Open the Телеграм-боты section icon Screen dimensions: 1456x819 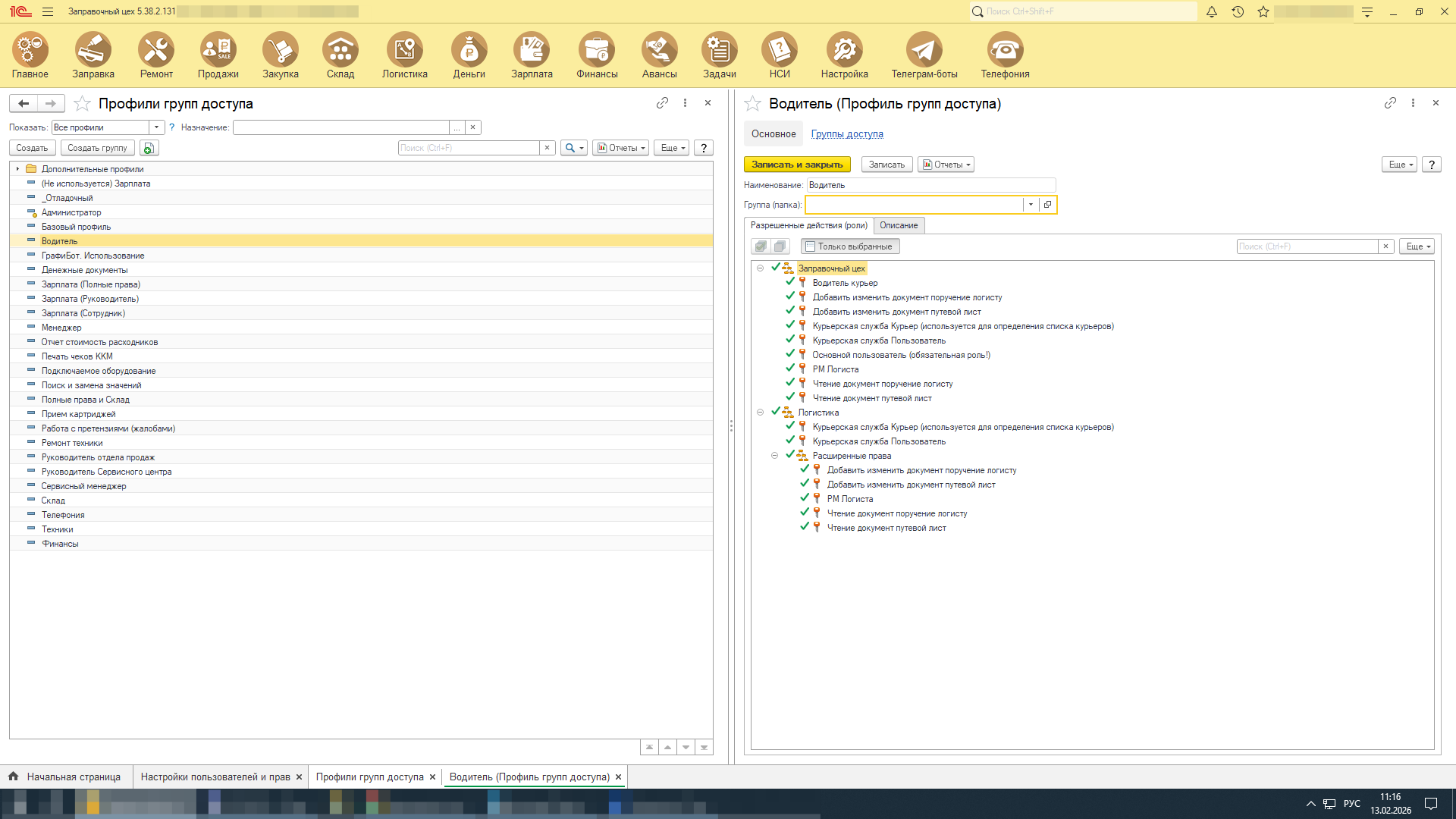pyautogui.click(x=924, y=50)
